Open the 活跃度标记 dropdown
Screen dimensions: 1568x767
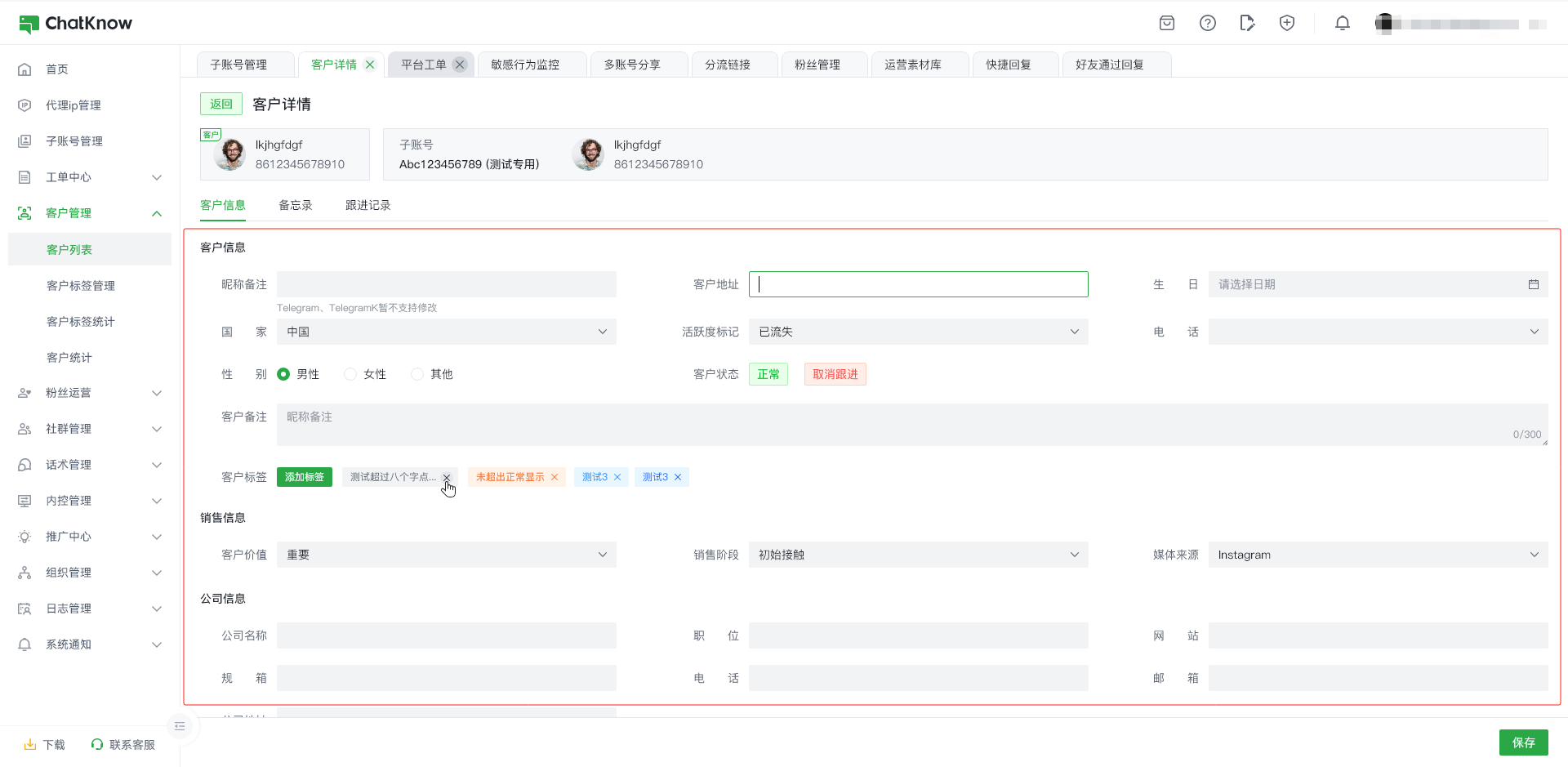[x=918, y=332]
